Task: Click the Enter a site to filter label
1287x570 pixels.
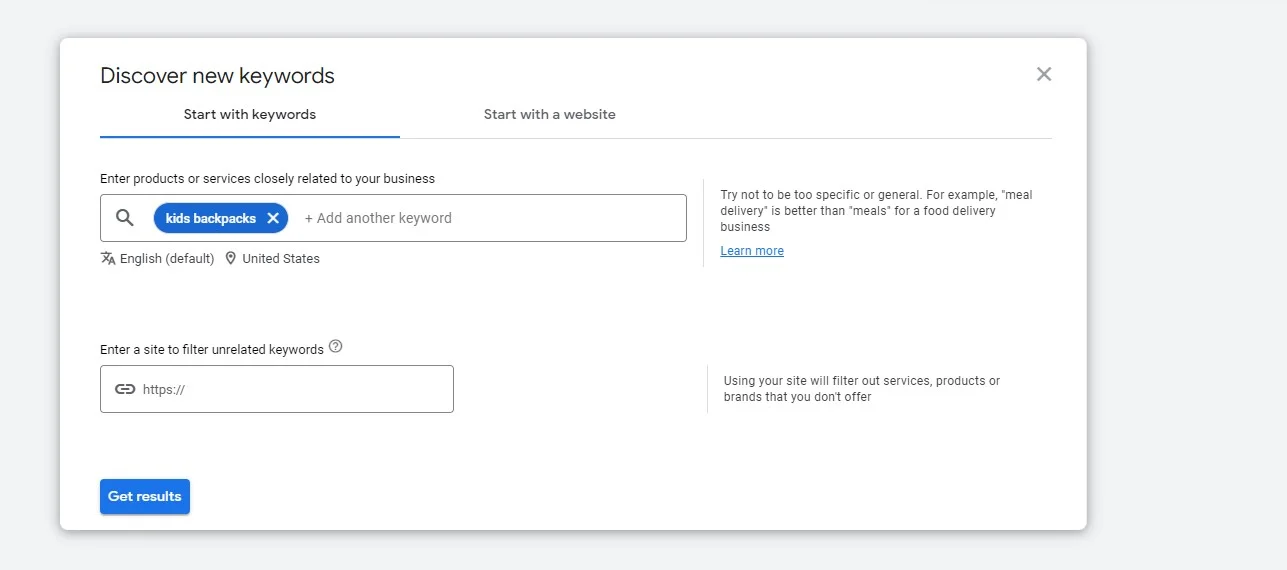Action: click(212, 350)
